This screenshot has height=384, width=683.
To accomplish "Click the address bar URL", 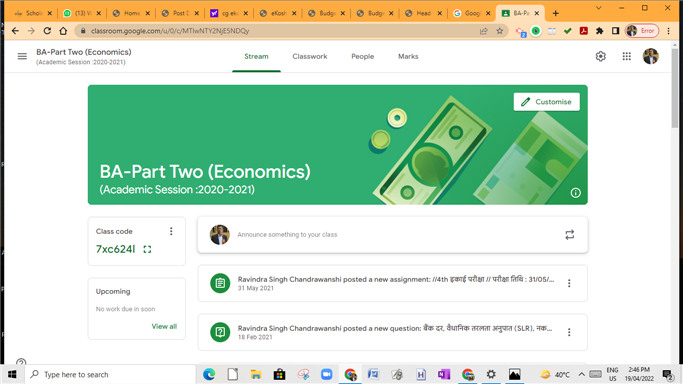I will click(x=170, y=31).
